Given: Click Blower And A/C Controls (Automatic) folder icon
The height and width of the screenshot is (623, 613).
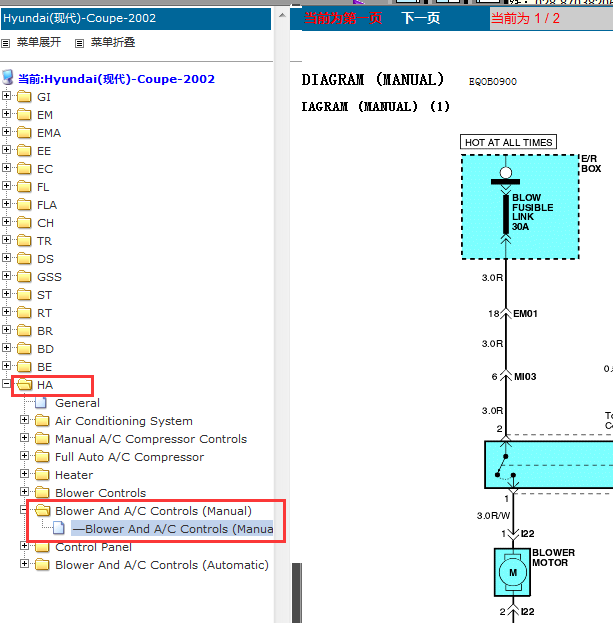Looking at the screenshot, I should (x=42, y=565).
